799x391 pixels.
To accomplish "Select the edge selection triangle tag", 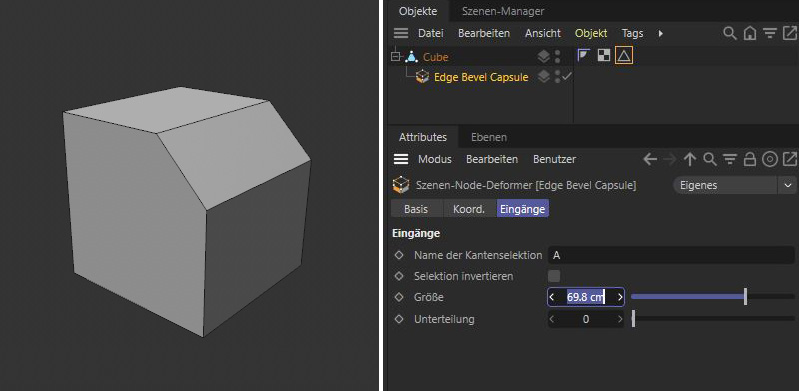I will pos(624,55).
